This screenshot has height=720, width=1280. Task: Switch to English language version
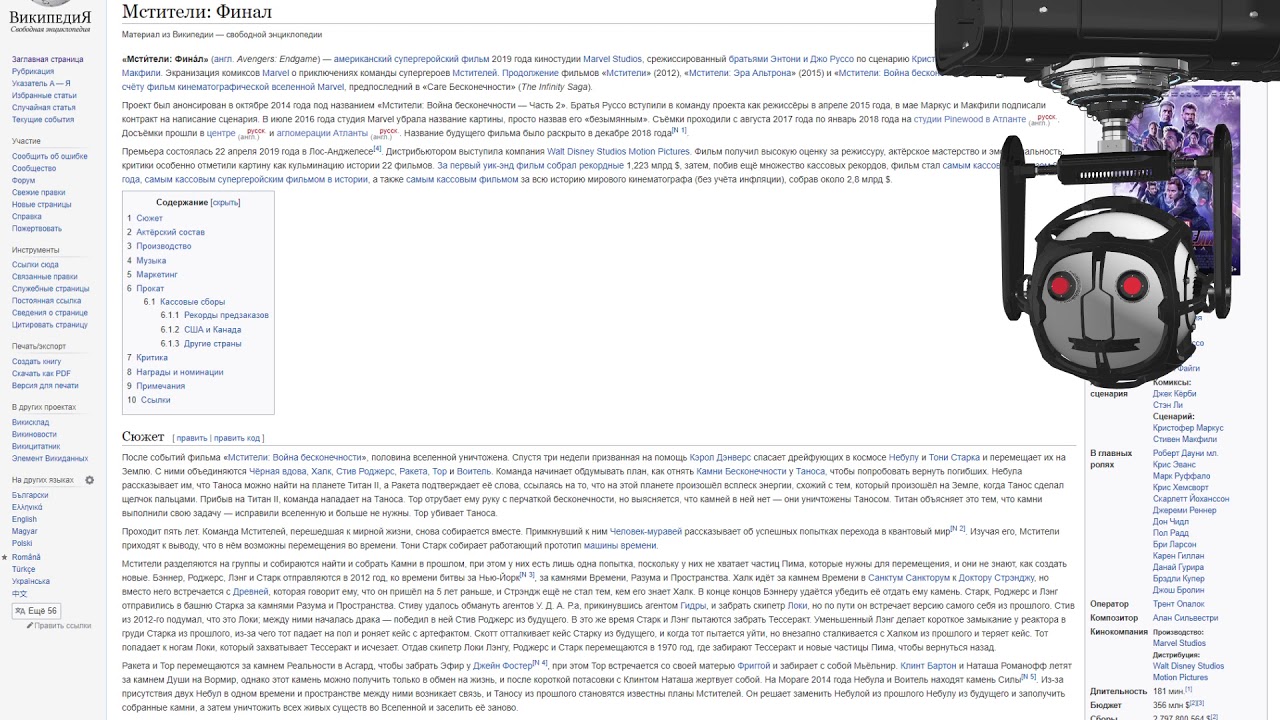pos(24,519)
